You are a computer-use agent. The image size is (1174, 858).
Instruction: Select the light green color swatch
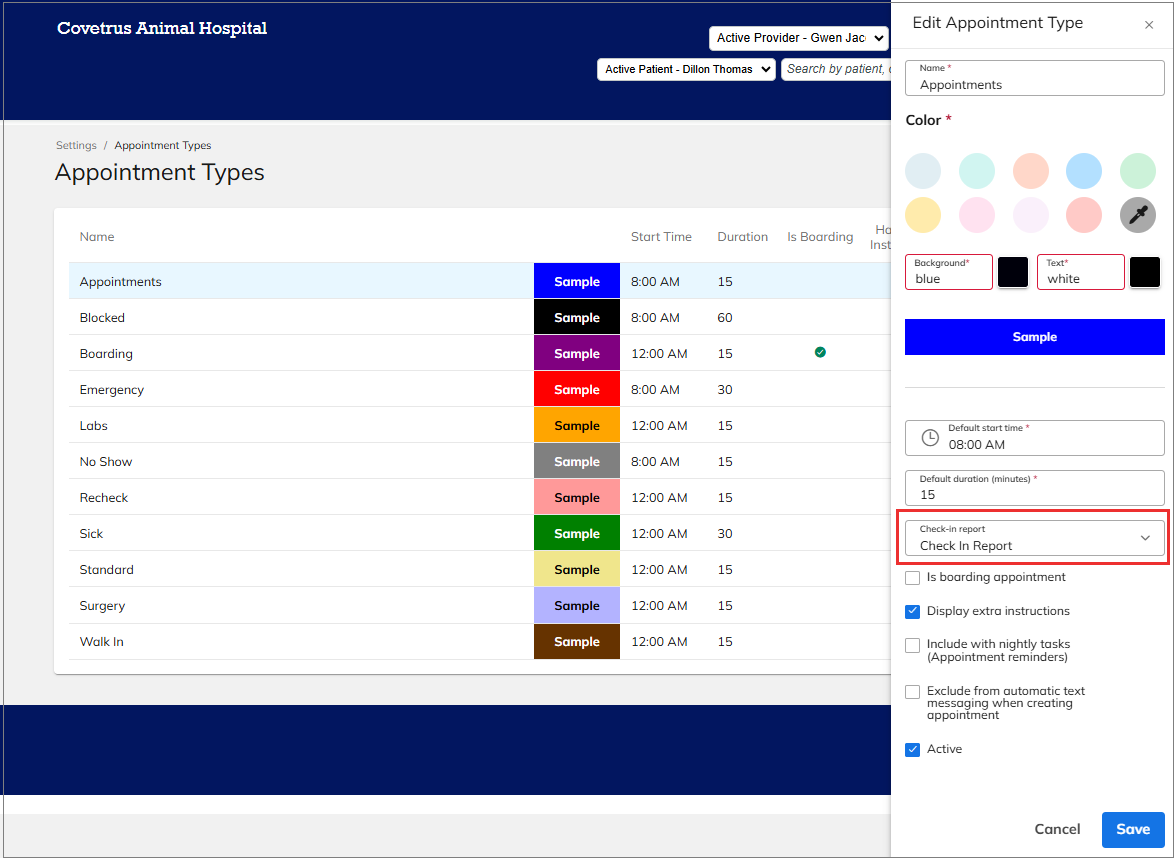(1137, 171)
